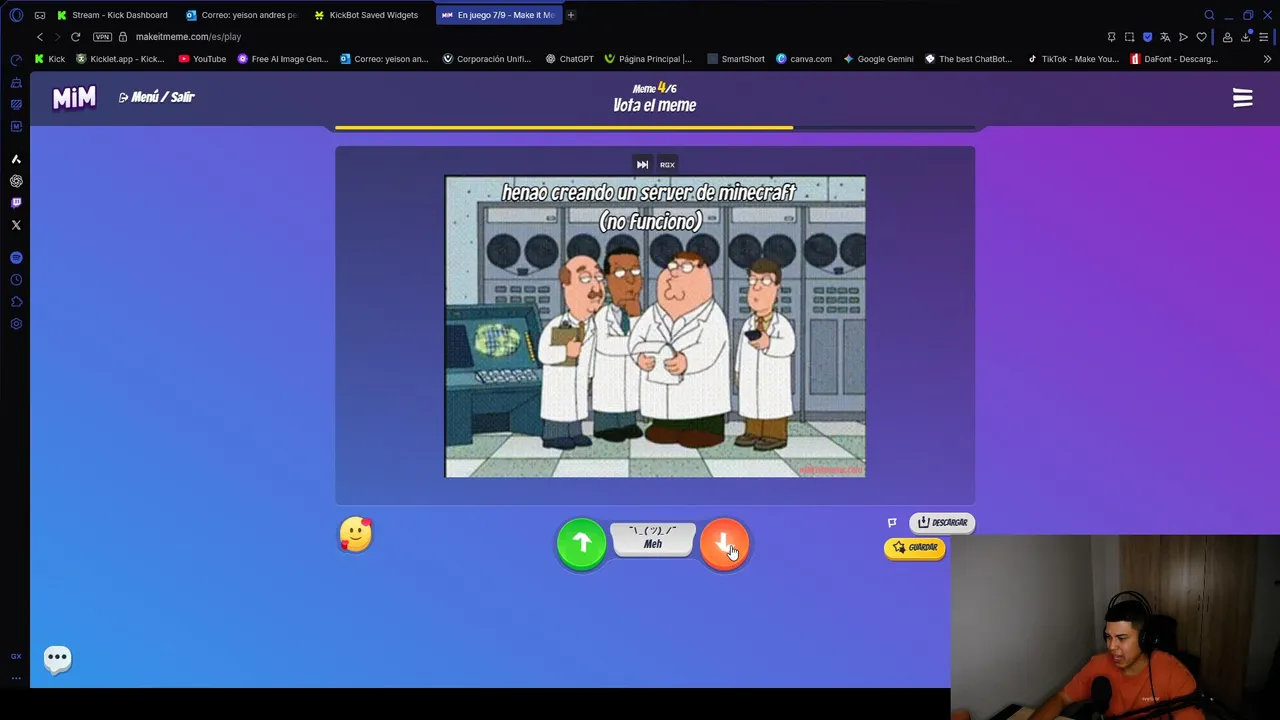Switch to the Correo Outlook tab
Image resolution: width=1280 pixels, height=720 pixels.
point(242,15)
